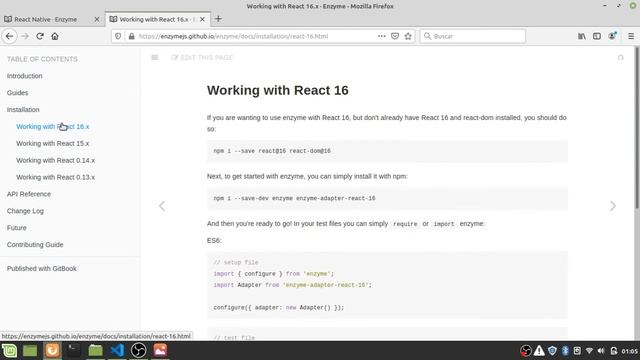640x360 pixels.
Task: Click the Working with React 16 heading
Action: pos(278,90)
